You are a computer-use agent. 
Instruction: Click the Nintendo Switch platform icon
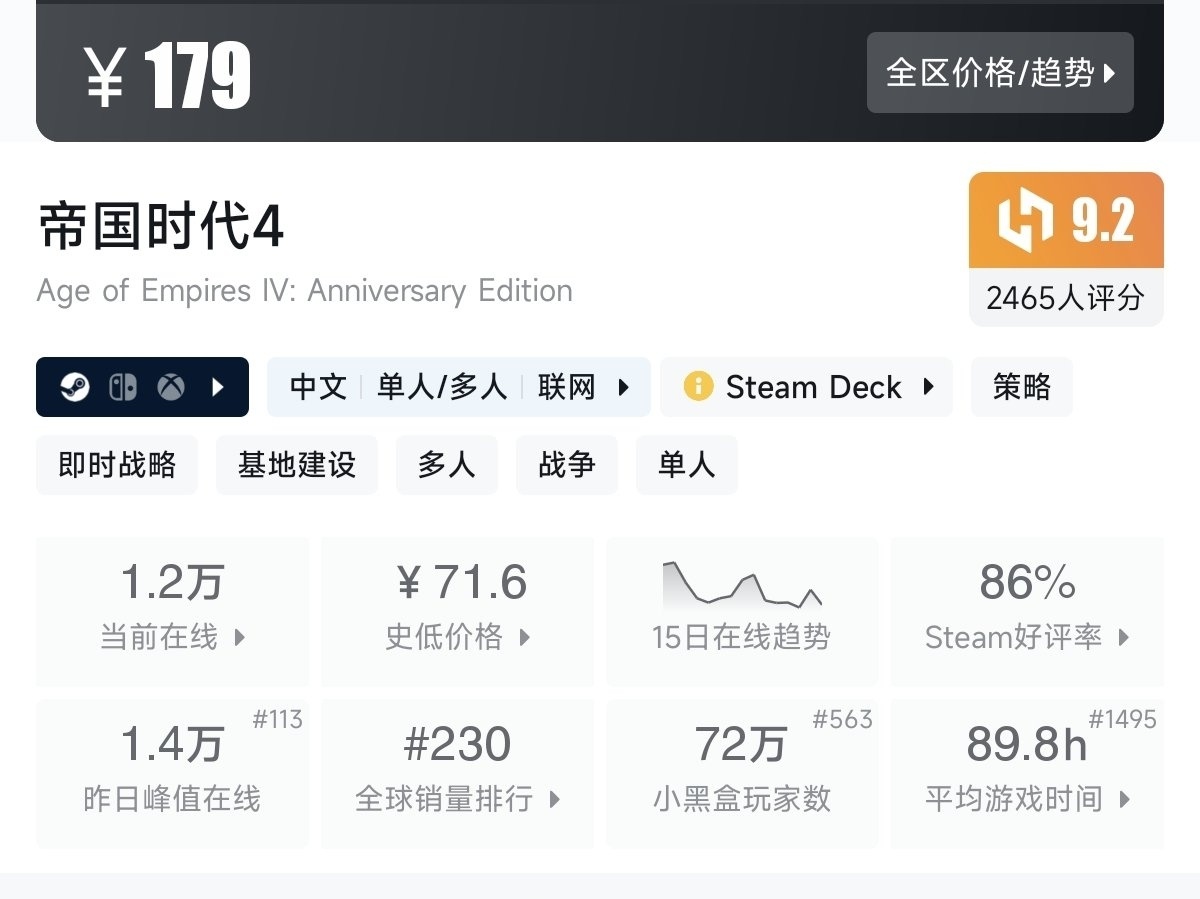pyautogui.click(x=123, y=387)
